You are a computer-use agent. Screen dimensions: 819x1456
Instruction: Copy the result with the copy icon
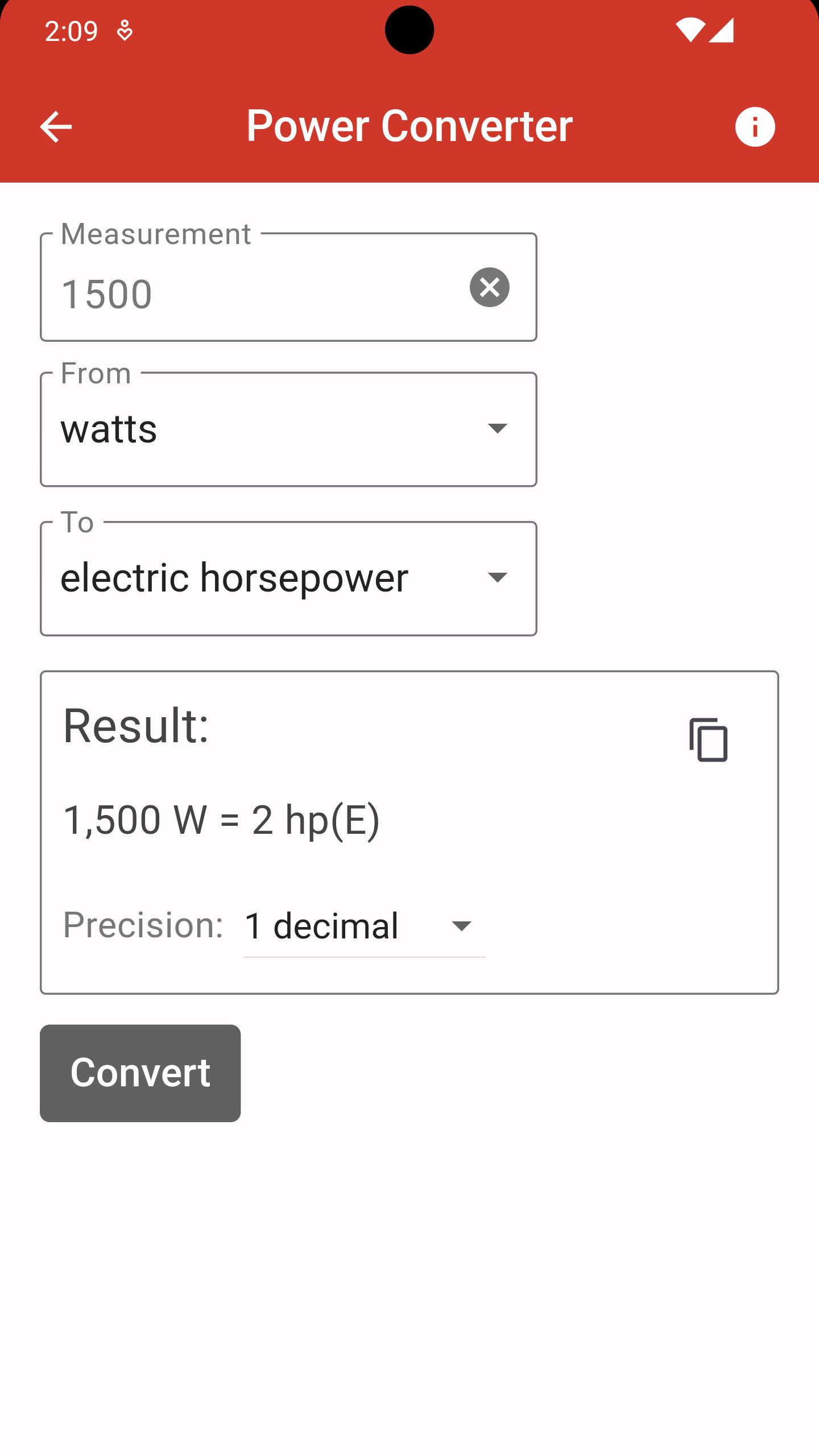tap(708, 739)
